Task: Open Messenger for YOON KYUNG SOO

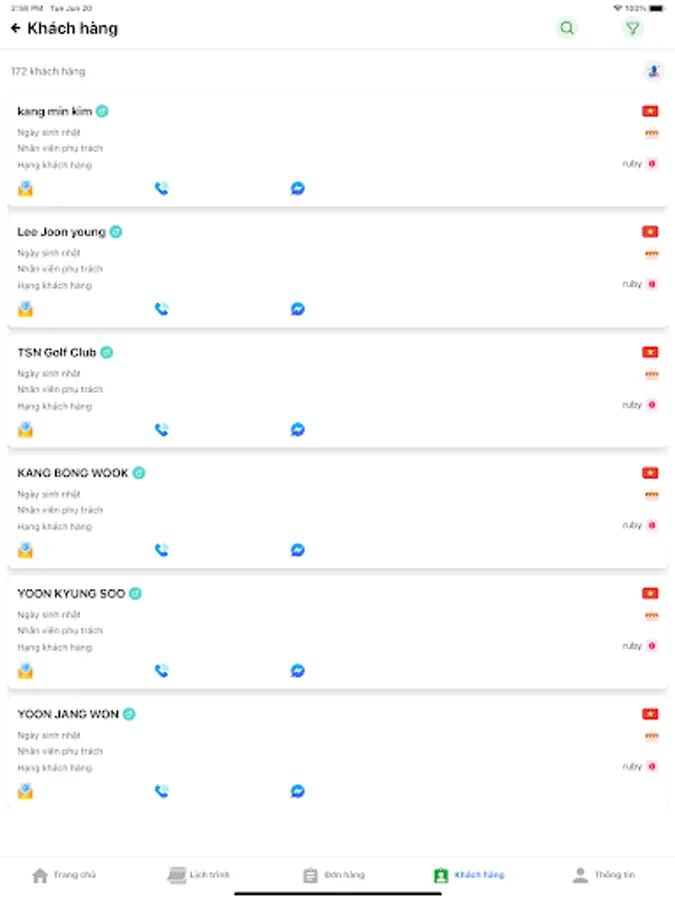Action: pyautogui.click(x=298, y=671)
